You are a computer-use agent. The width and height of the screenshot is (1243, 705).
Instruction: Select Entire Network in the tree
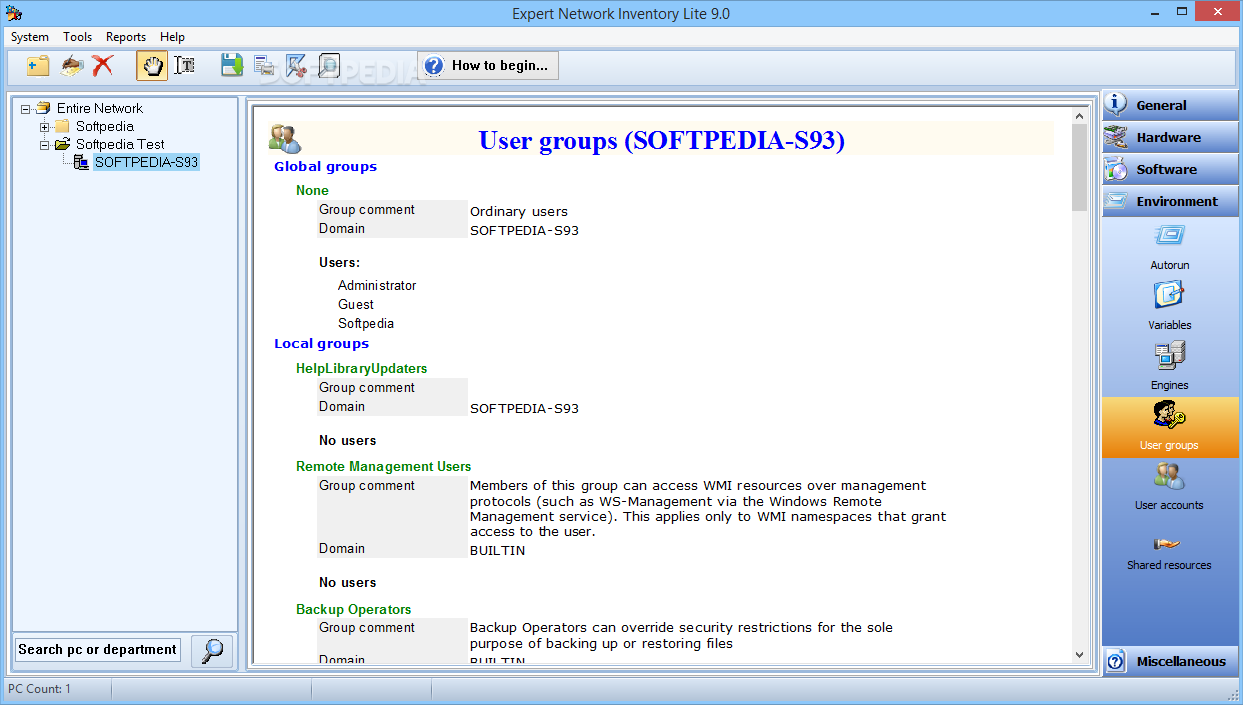pos(99,108)
